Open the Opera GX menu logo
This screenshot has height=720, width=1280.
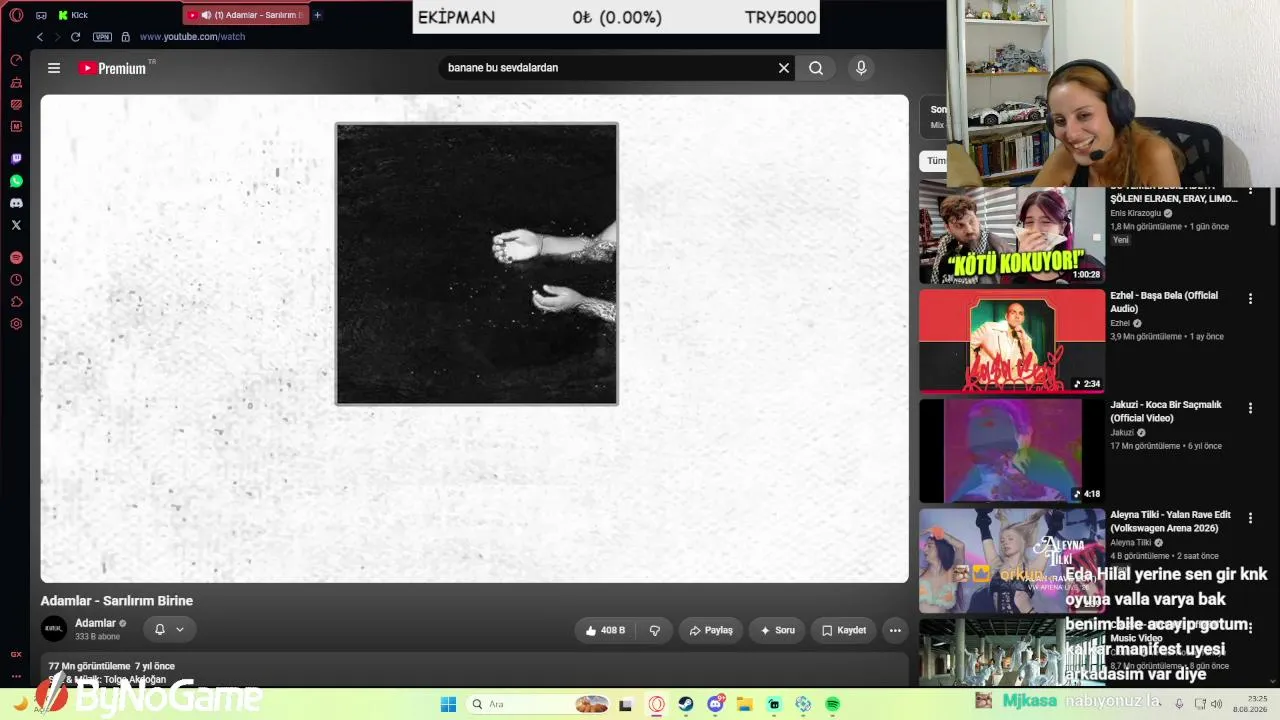click(x=16, y=15)
